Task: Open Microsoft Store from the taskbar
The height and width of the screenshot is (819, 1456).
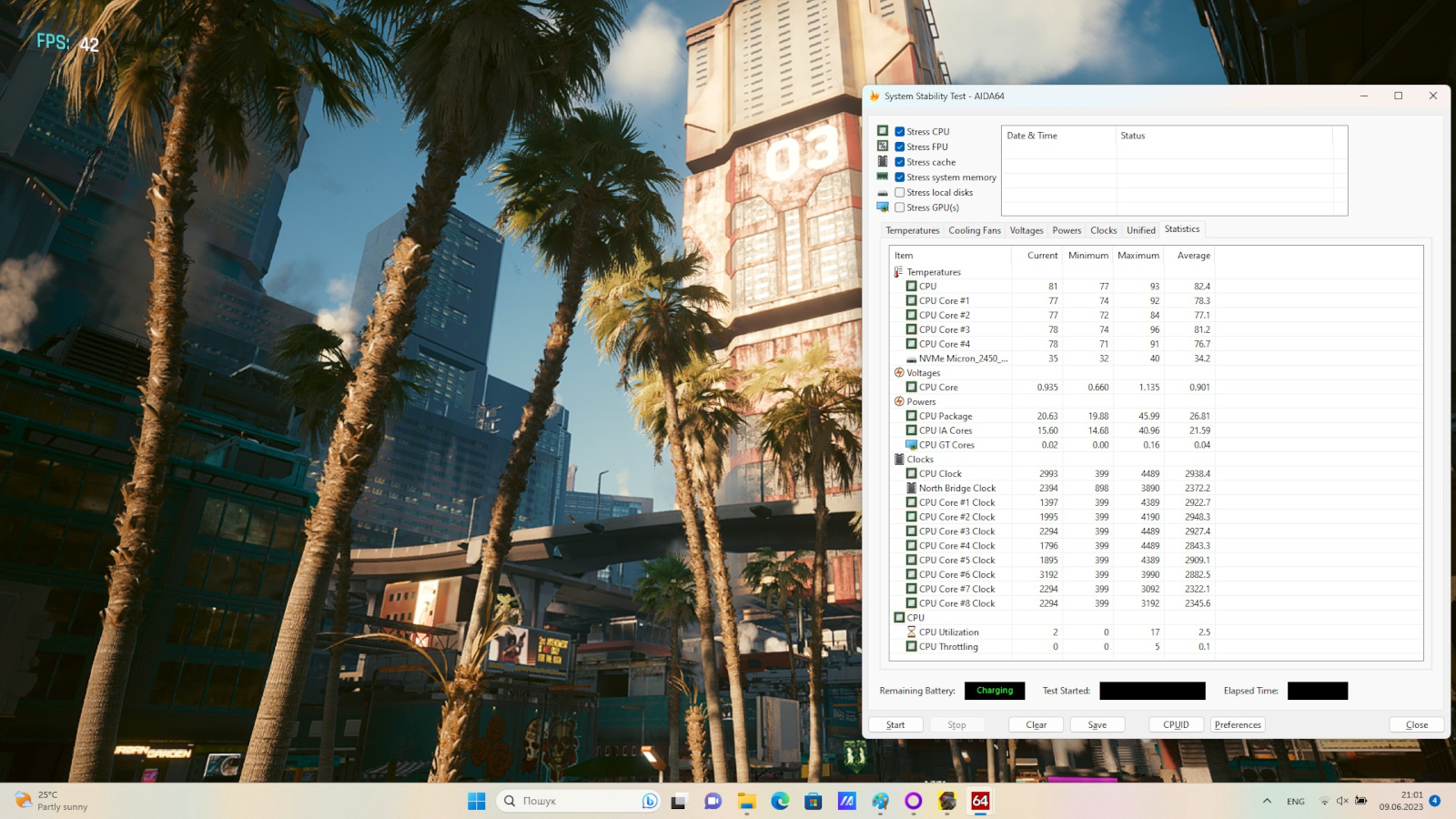Action: coord(814,801)
